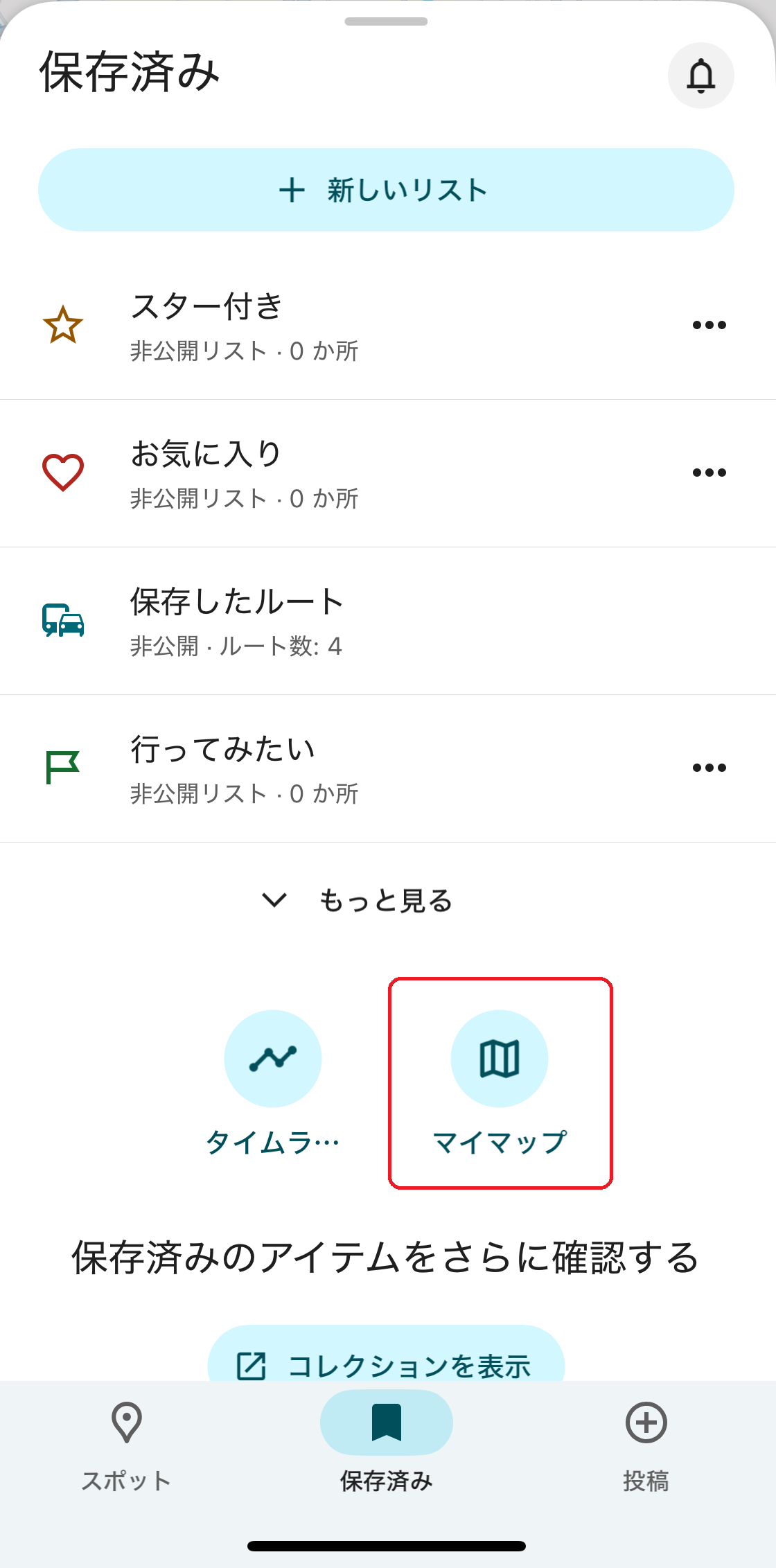
Task: Open more options for お気に入り list
Action: [x=709, y=473]
